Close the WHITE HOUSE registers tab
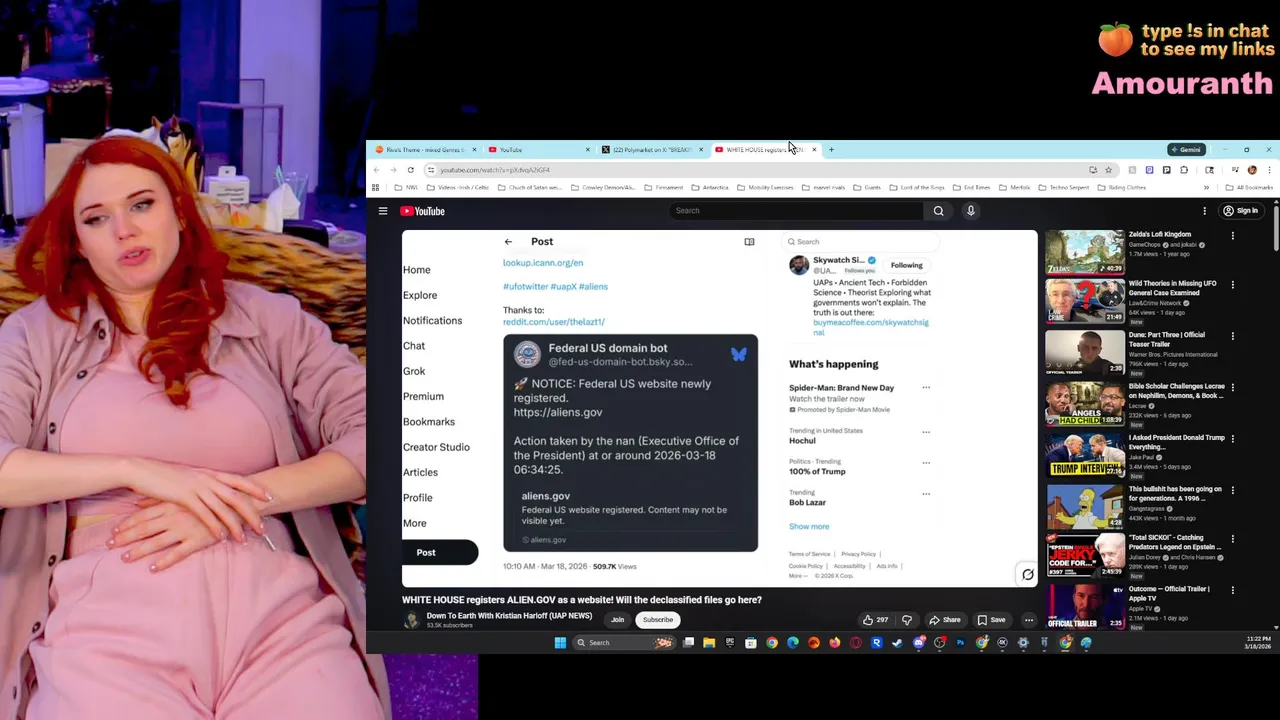Screen dimensions: 1280x720 click(814, 150)
